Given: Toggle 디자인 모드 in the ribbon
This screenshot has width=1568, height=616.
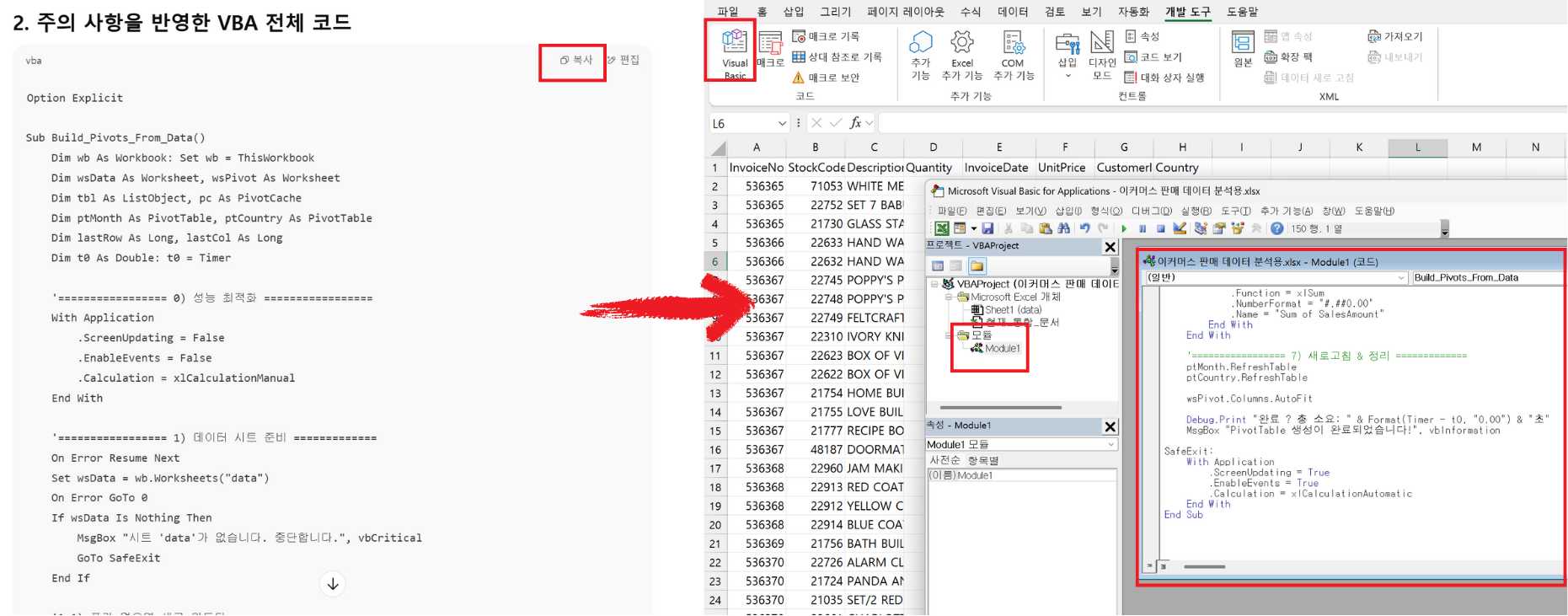Looking at the screenshot, I should [1102, 56].
